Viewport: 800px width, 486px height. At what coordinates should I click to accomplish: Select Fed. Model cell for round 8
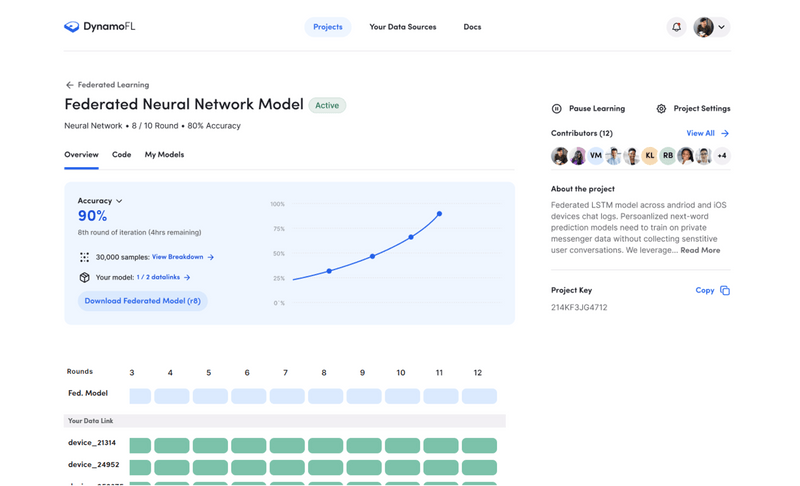[325, 396]
